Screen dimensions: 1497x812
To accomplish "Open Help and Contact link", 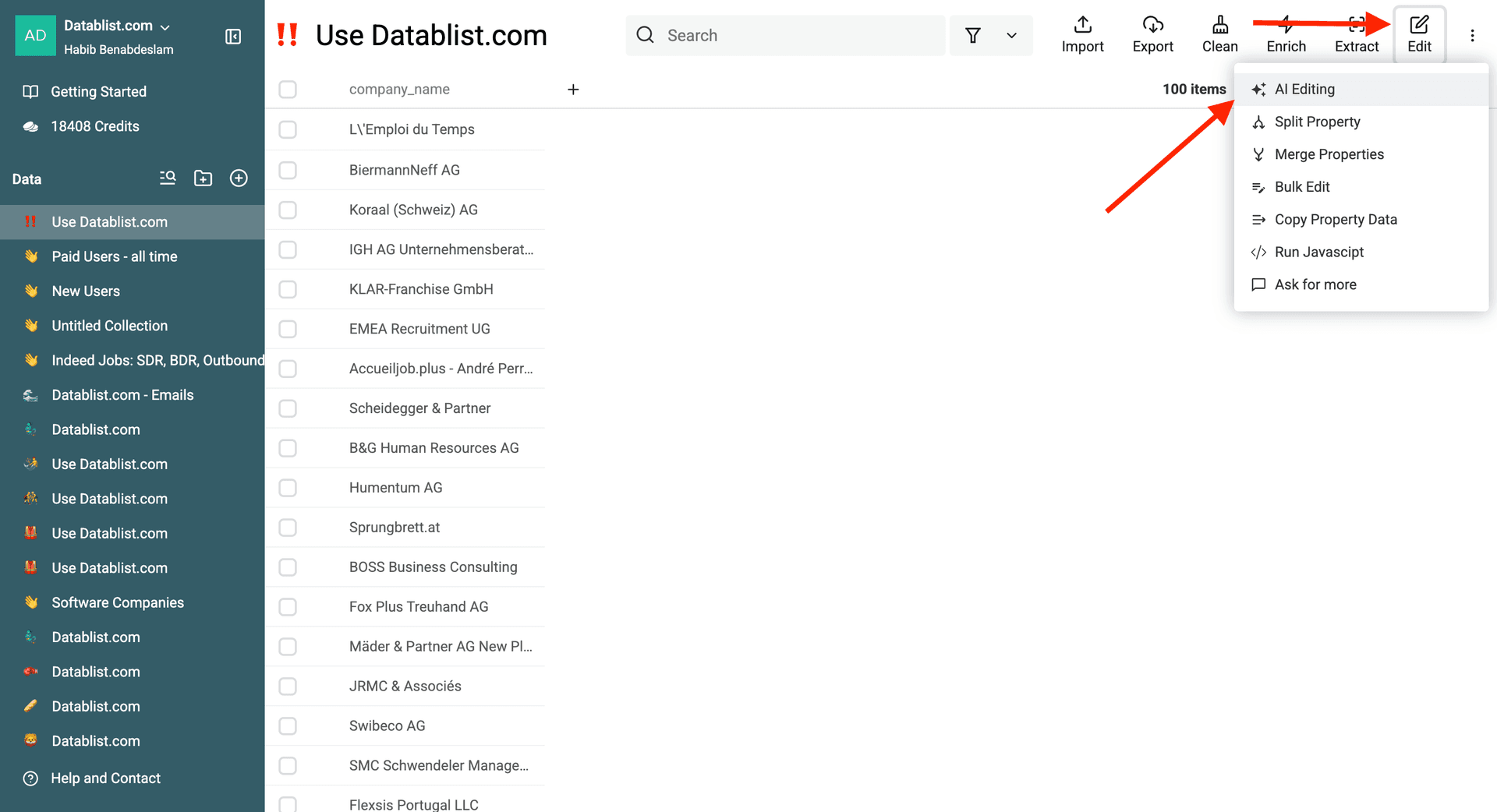I will pos(105,778).
